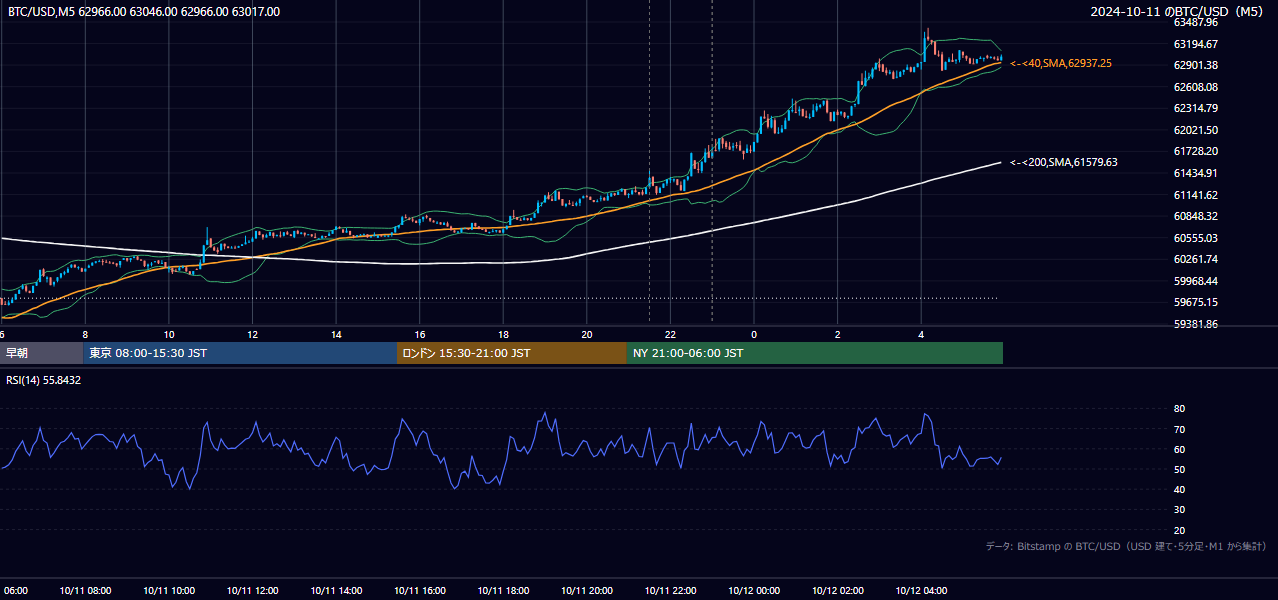
Task: Click the 10/11 10:00 bottom time label
Action: click(169, 590)
